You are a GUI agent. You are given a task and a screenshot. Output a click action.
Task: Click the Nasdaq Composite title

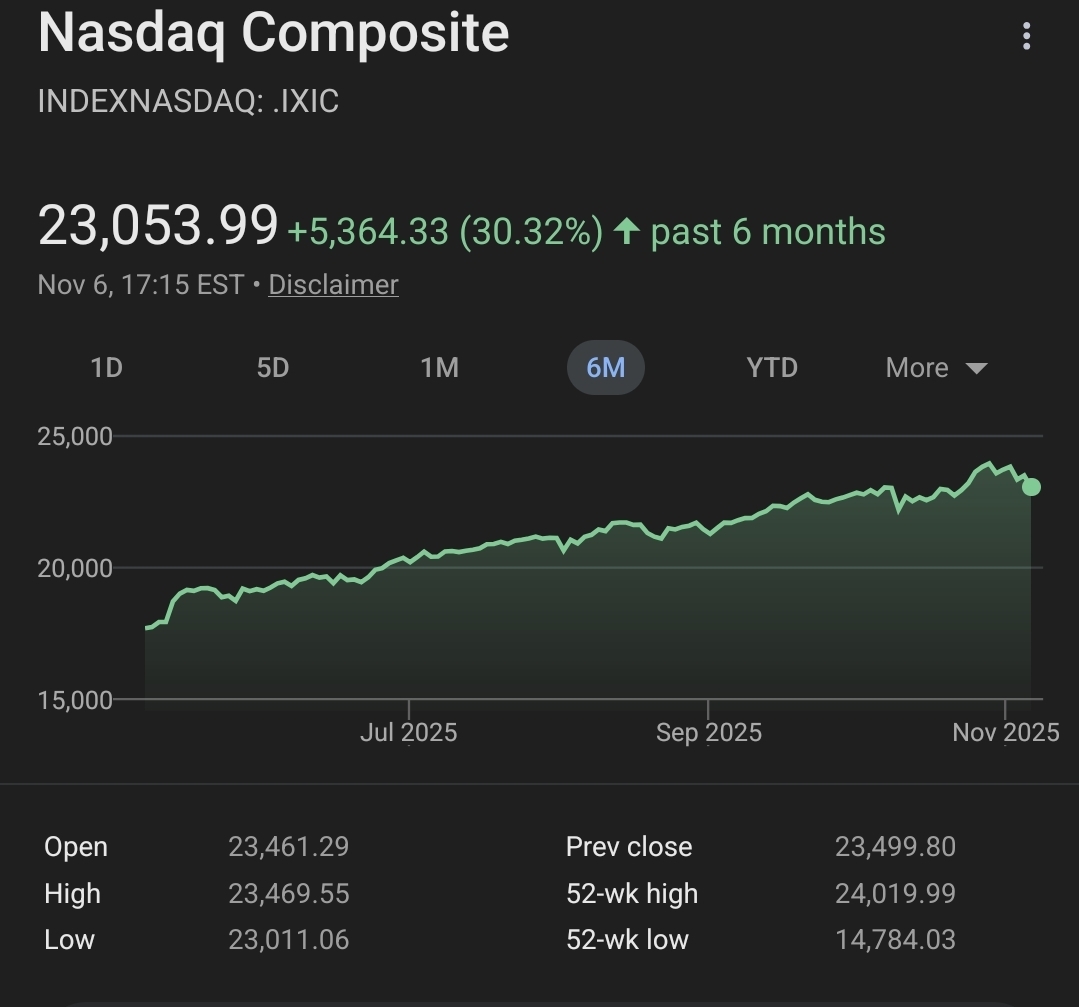273,32
